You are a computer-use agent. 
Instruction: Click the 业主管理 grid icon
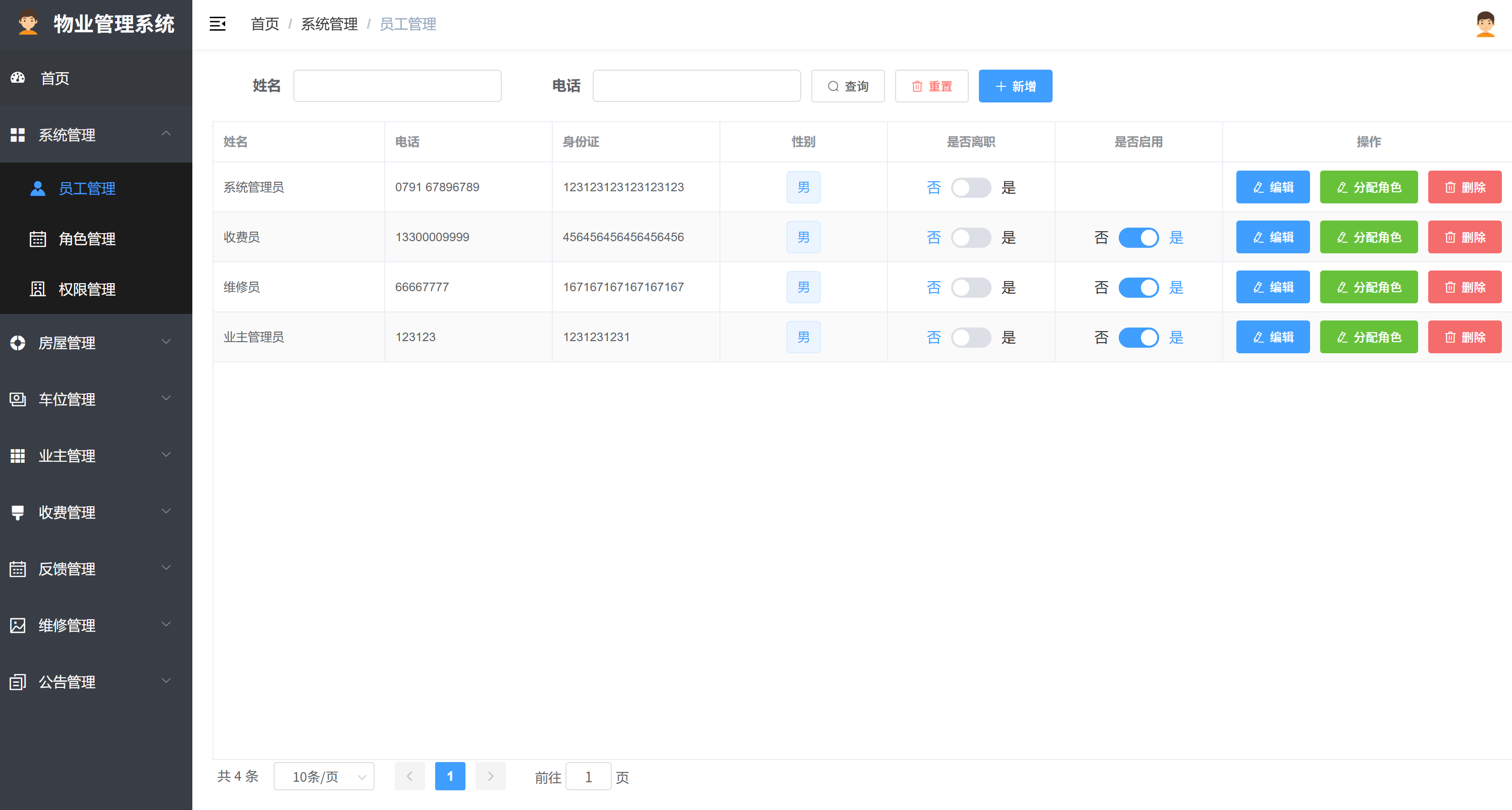click(18, 456)
